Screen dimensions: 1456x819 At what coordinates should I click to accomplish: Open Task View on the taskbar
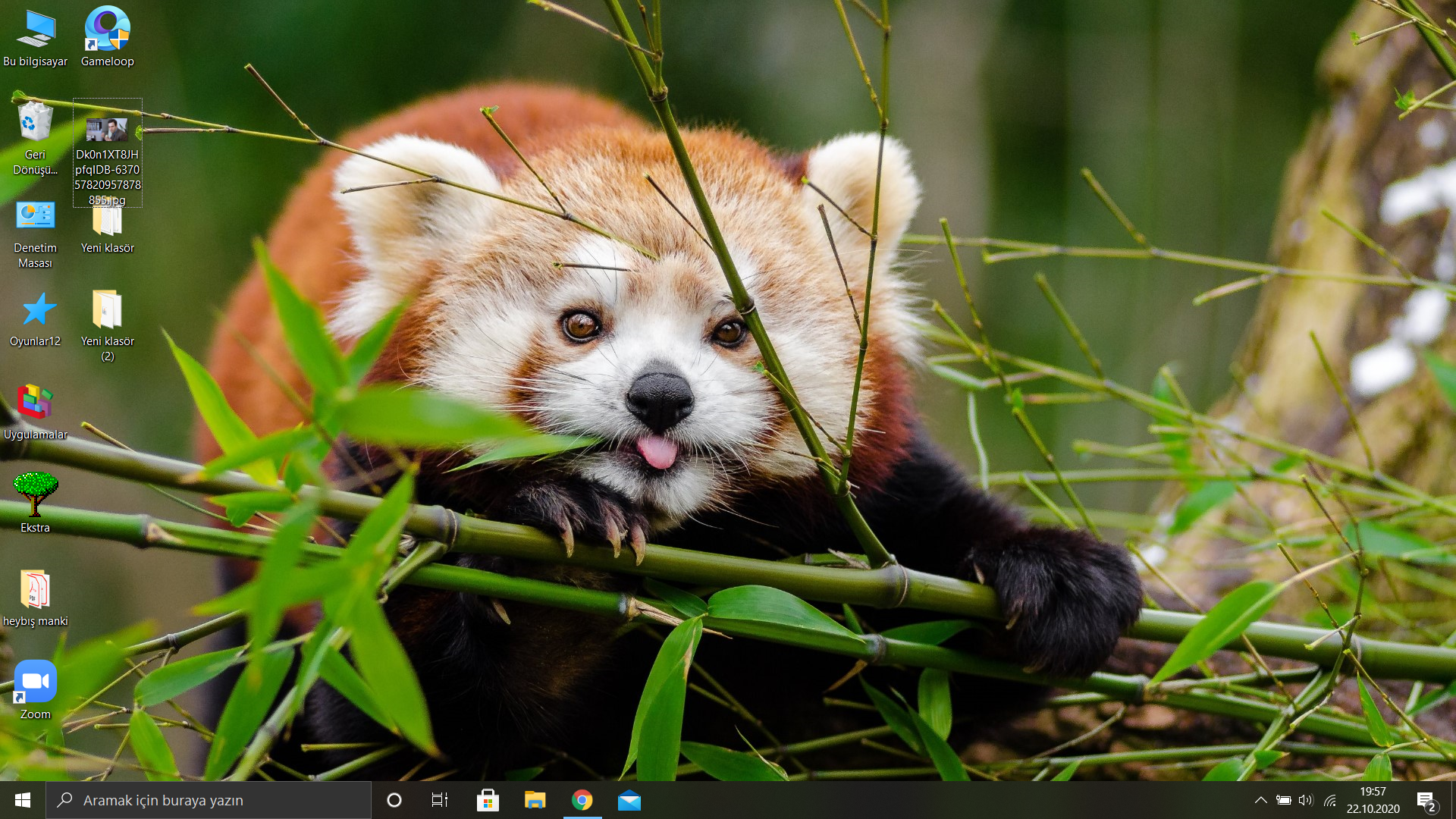(x=440, y=800)
